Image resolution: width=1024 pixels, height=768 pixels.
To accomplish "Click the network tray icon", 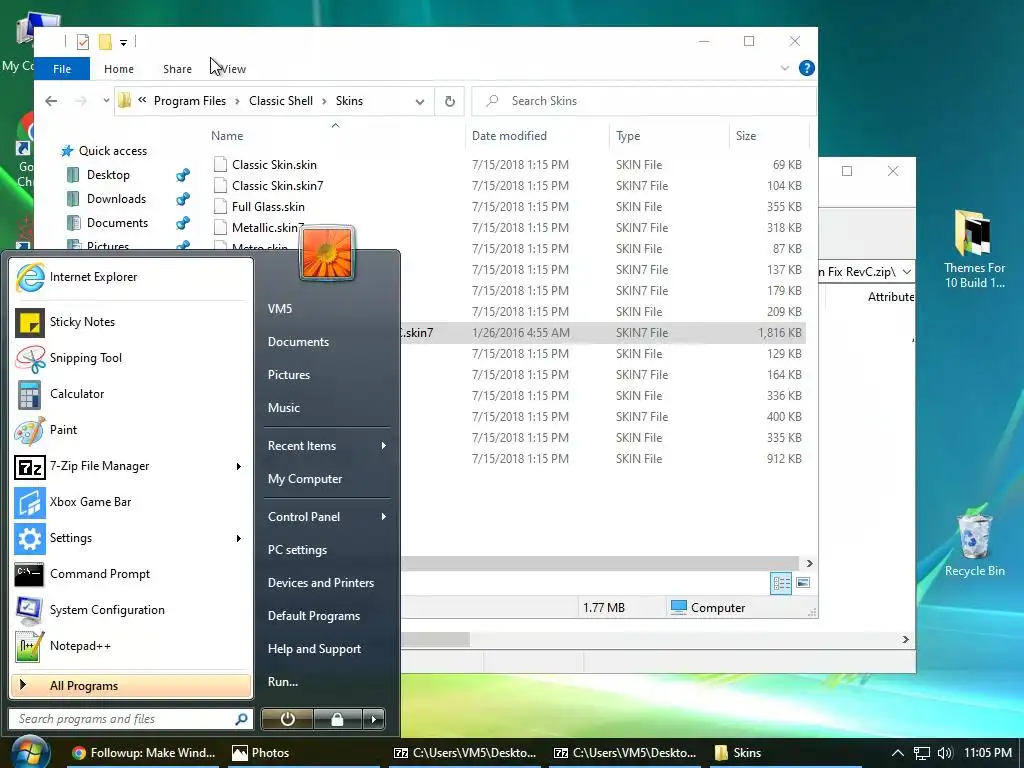I will [x=921, y=753].
